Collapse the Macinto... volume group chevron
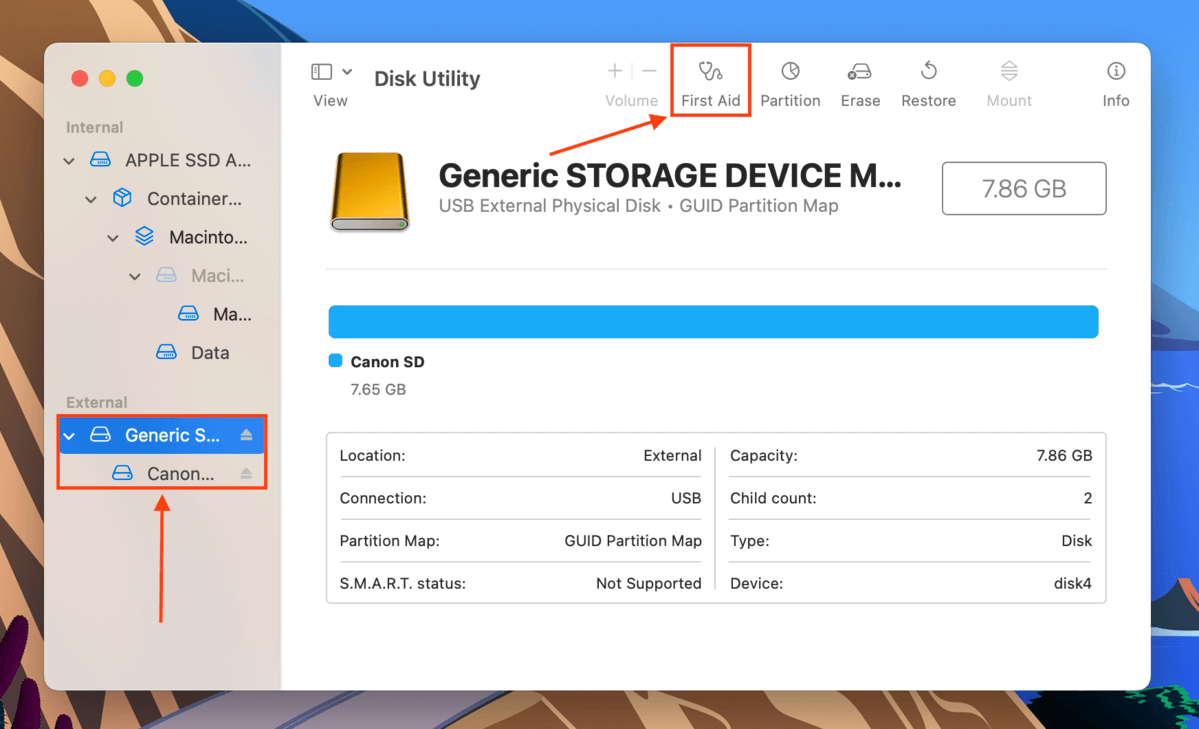 coord(113,238)
